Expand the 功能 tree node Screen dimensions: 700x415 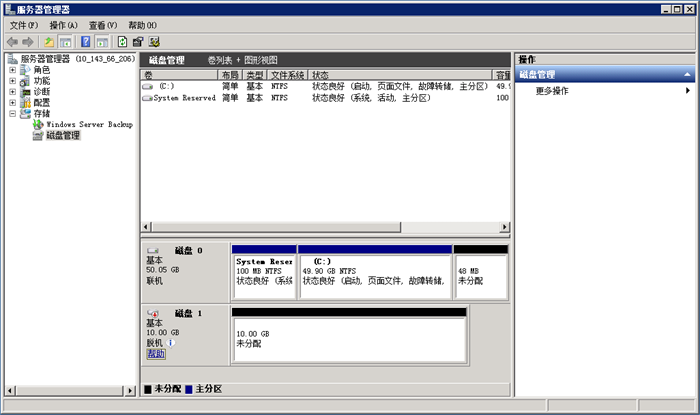pyautogui.click(x=12, y=81)
